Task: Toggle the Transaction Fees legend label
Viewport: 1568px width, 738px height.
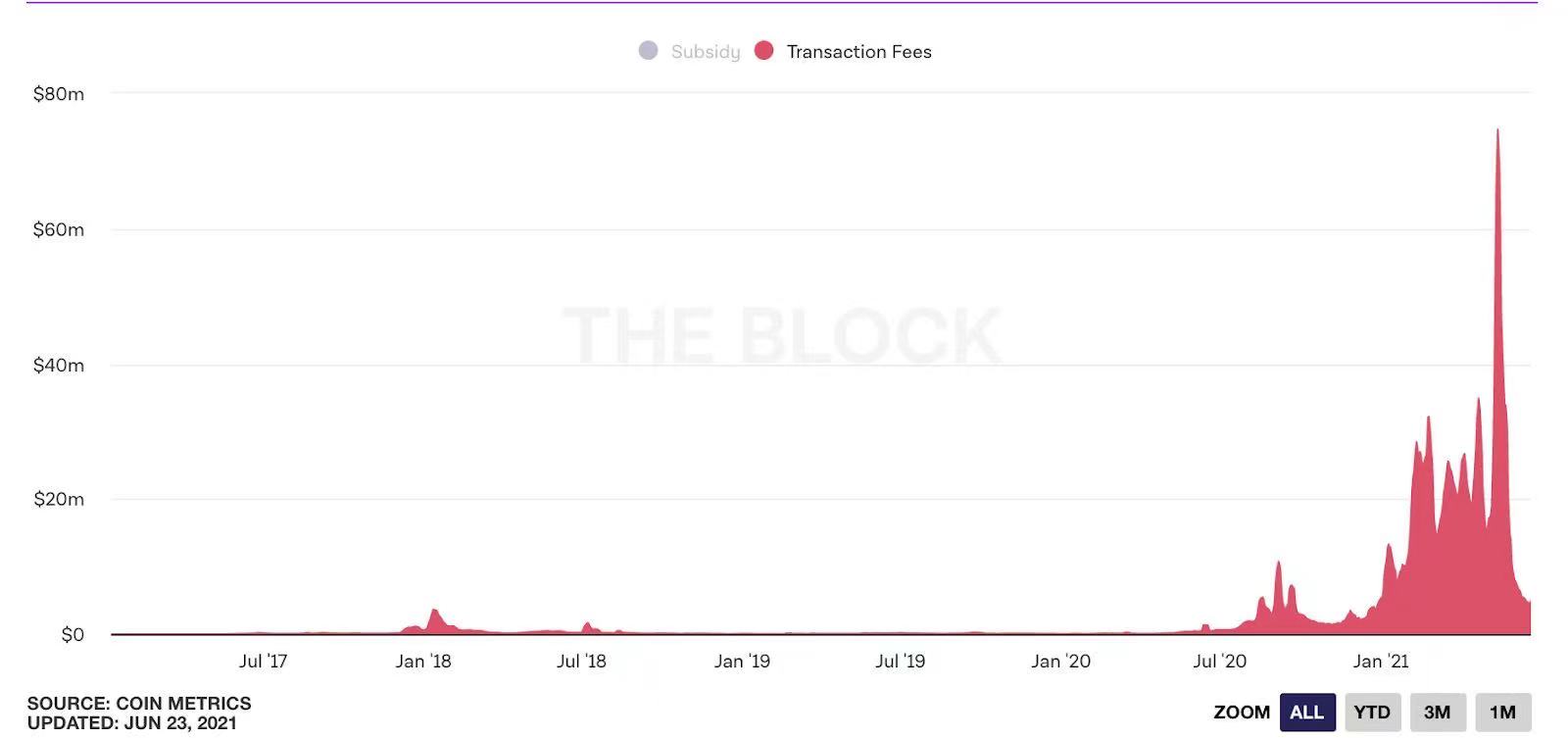Action: pos(858,52)
